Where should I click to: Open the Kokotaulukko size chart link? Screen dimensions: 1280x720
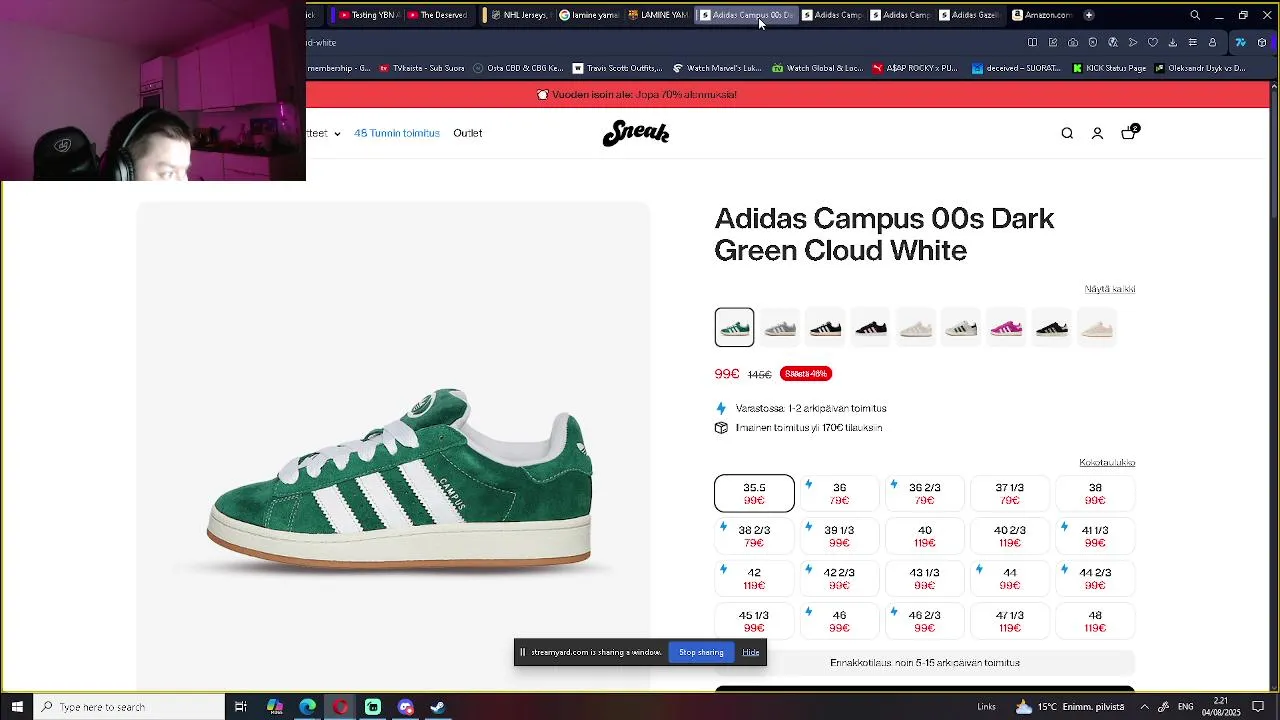pyautogui.click(x=1107, y=462)
